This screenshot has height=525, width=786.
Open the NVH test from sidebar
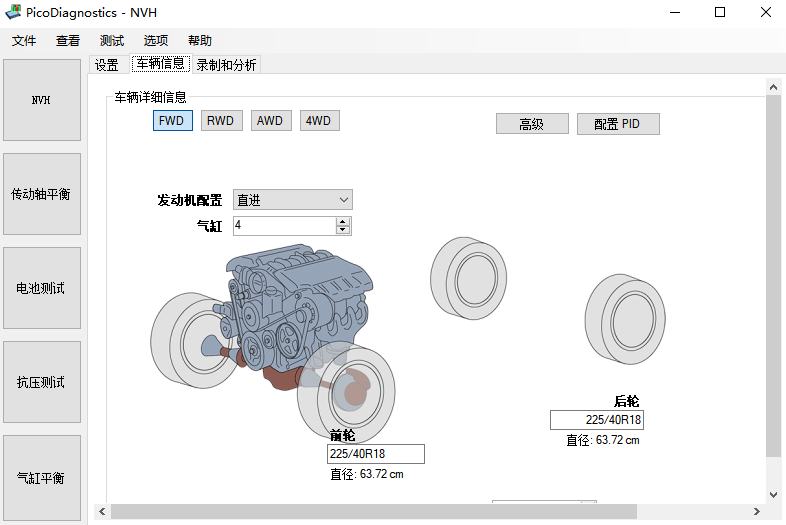42,100
